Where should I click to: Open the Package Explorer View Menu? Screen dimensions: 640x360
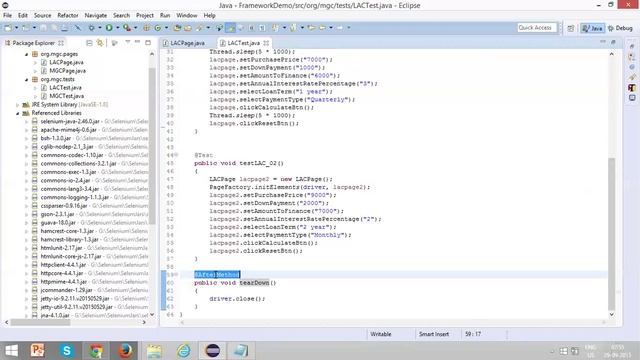pos(127,42)
